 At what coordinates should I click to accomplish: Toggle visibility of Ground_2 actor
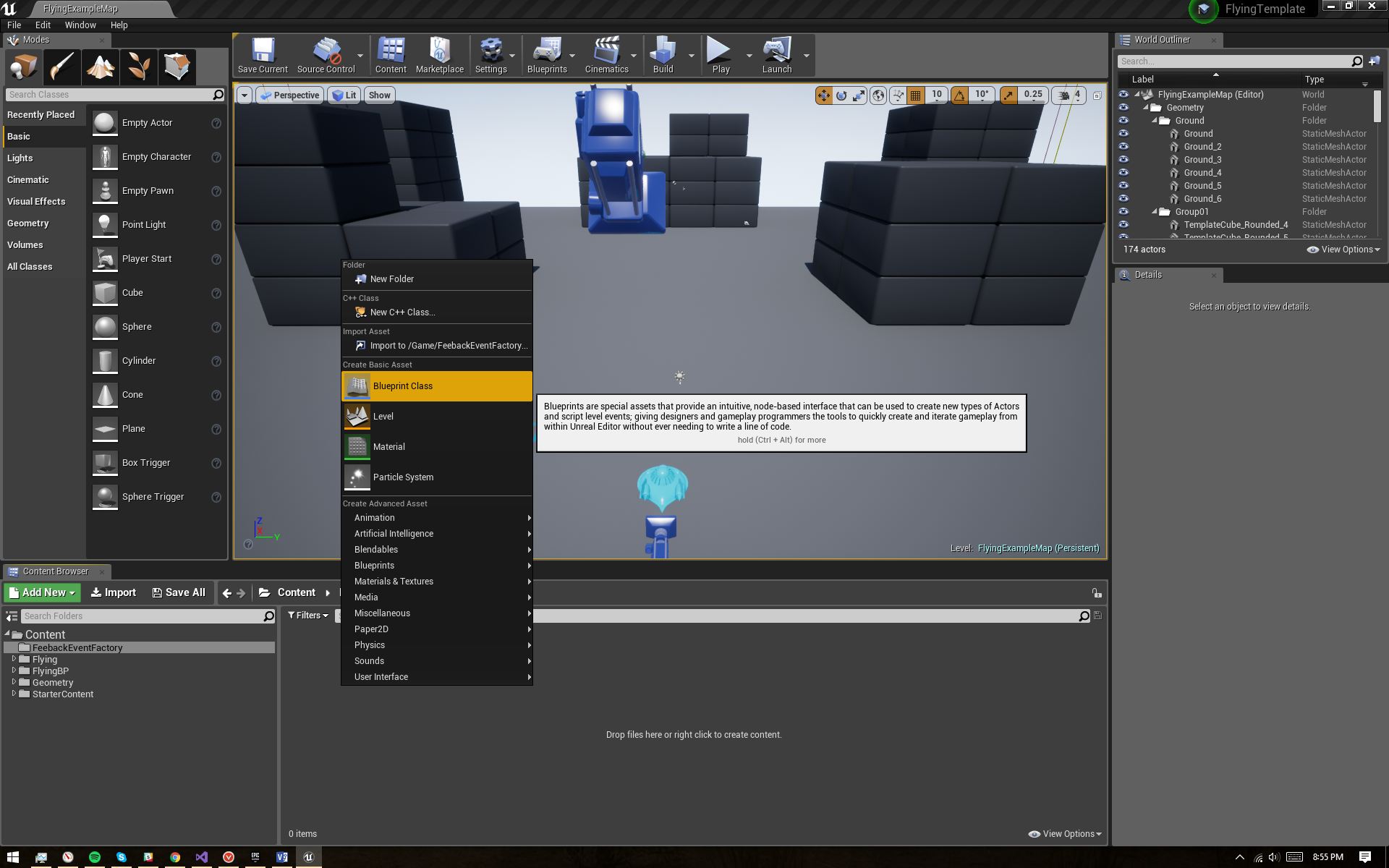[x=1123, y=147]
